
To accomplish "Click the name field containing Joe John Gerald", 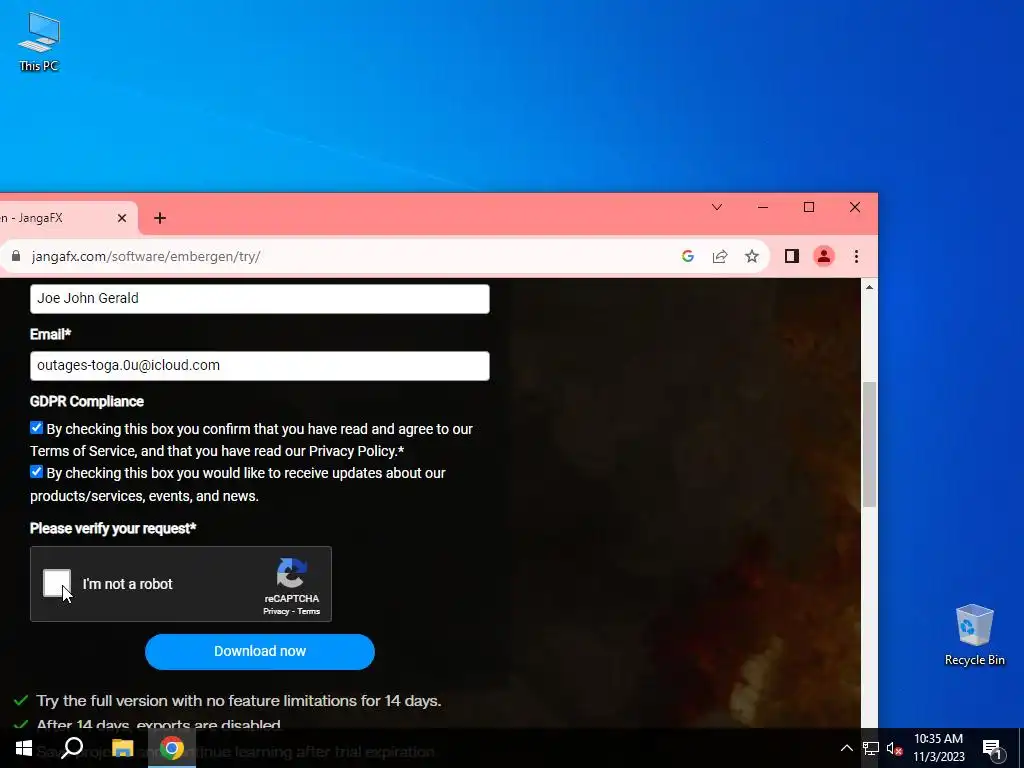I will tap(259, 298).
